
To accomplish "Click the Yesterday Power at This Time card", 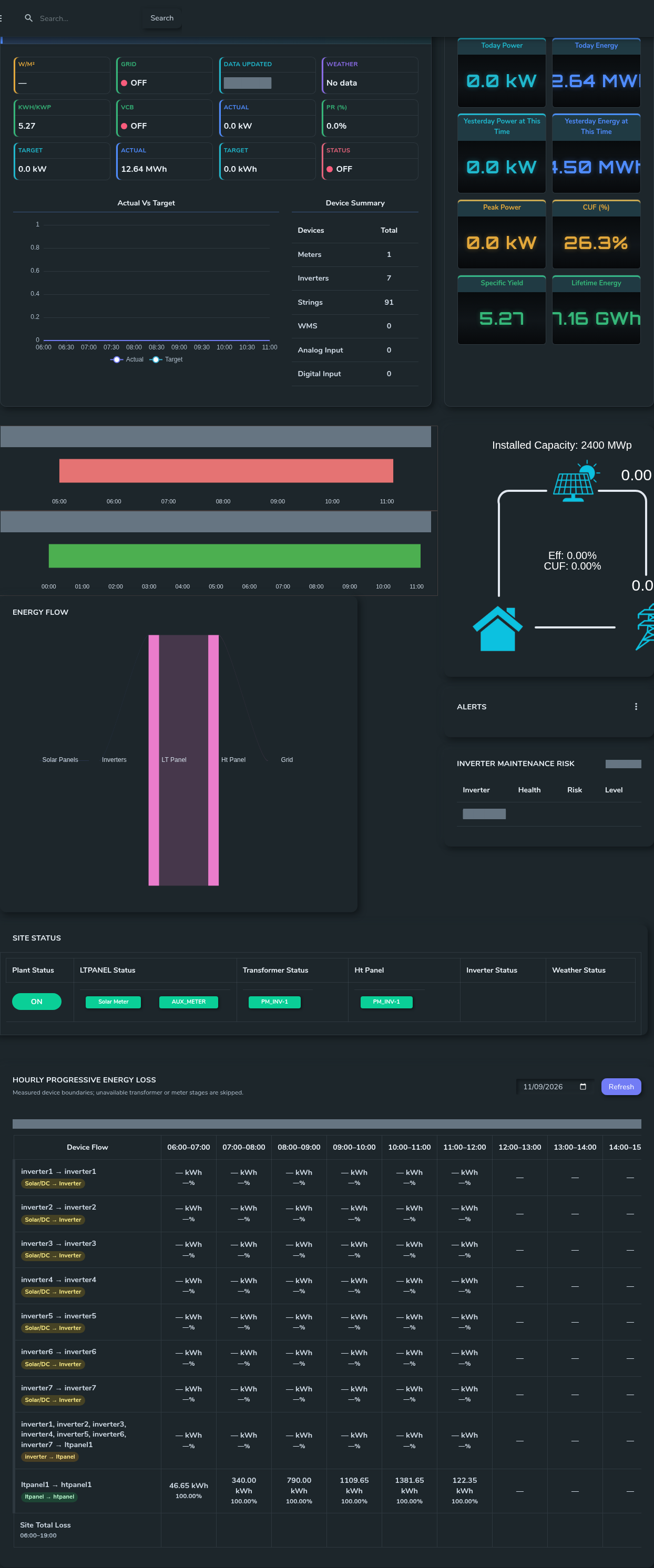I will tap(502, 153).
